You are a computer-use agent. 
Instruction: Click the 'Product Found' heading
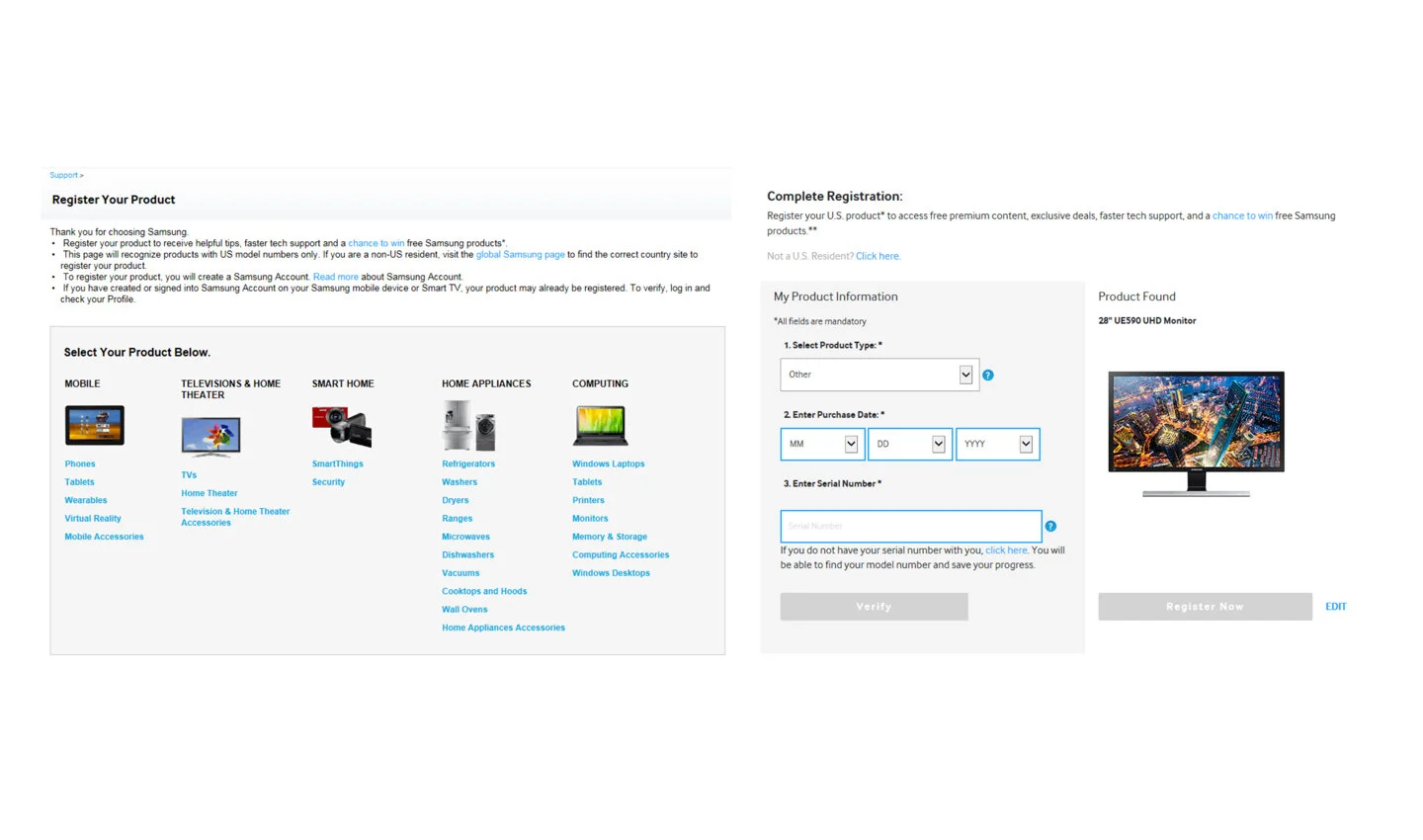(x=1137, y=296)
